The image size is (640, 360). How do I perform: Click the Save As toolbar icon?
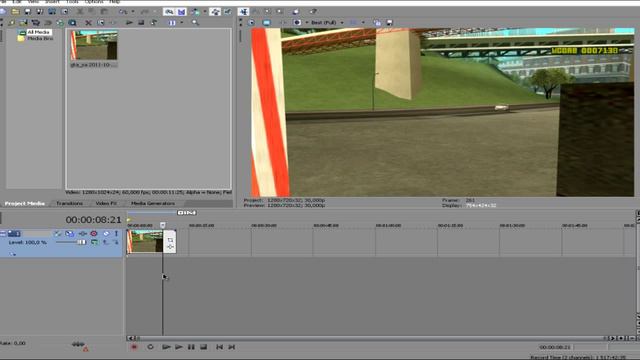(x=40, y=11)
